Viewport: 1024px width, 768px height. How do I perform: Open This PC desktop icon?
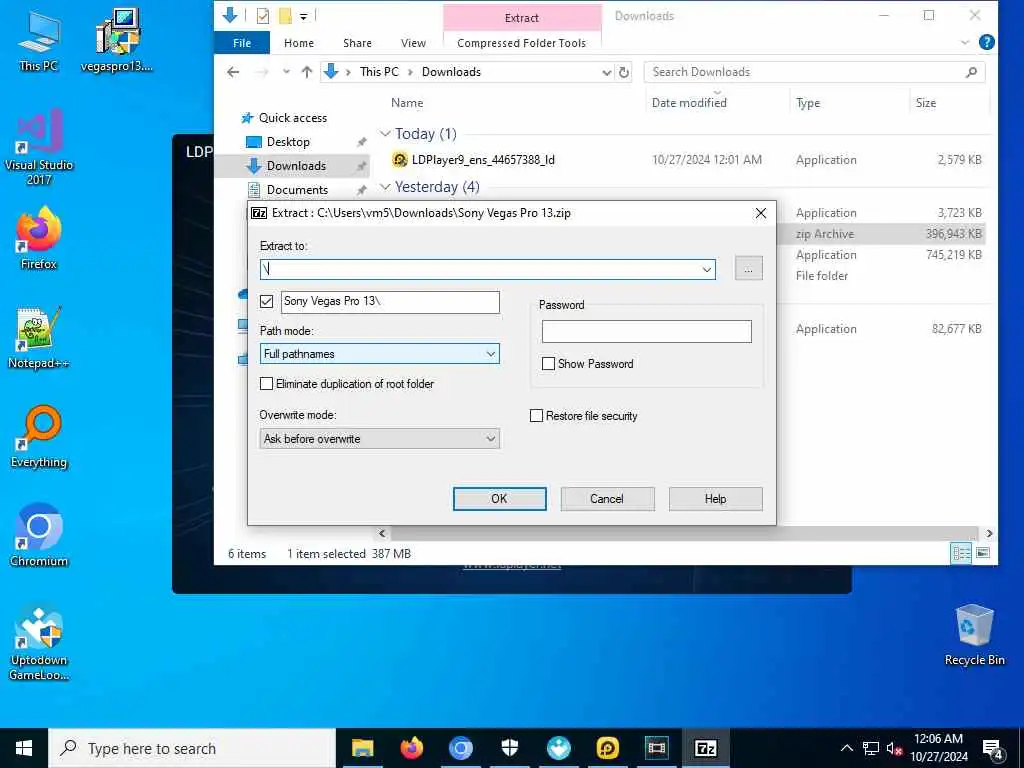(x=39, y=40)
